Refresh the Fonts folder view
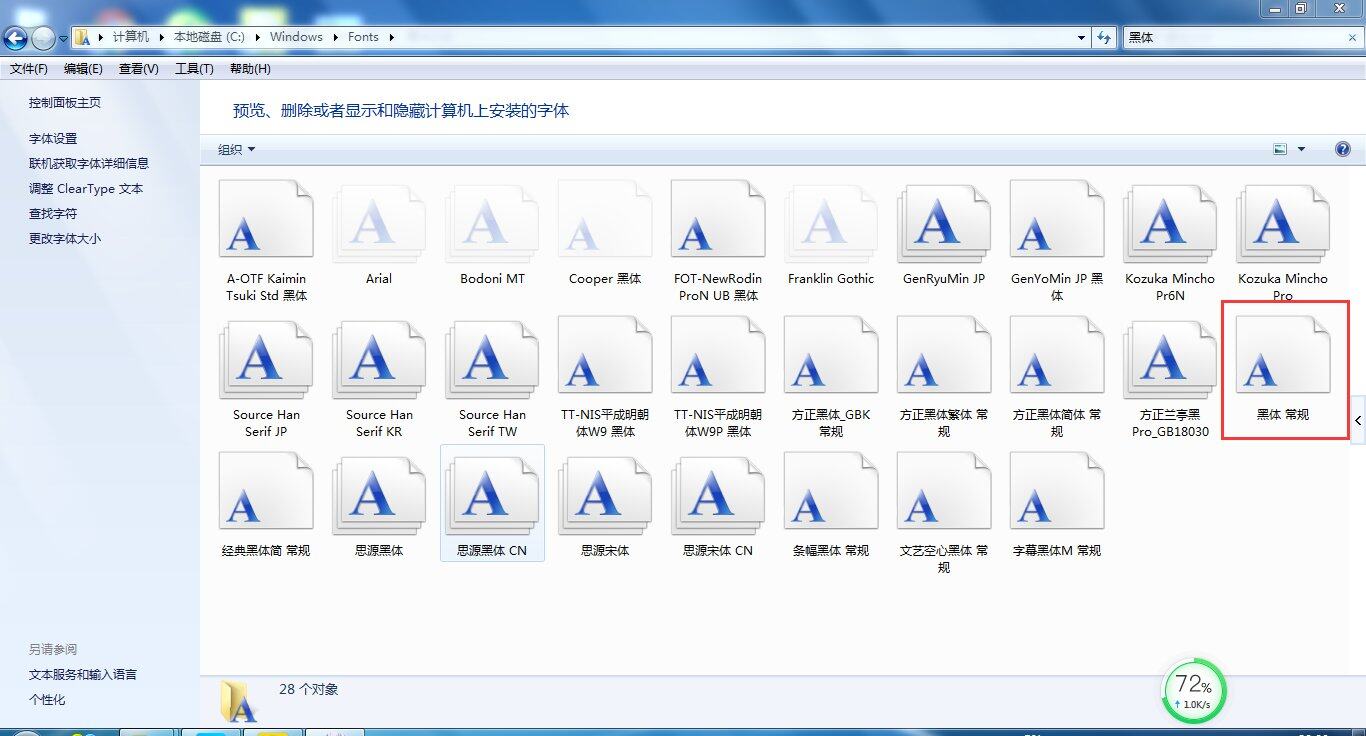The height and width of the screenshot is (736, 1366). (x=1104, y=37)
